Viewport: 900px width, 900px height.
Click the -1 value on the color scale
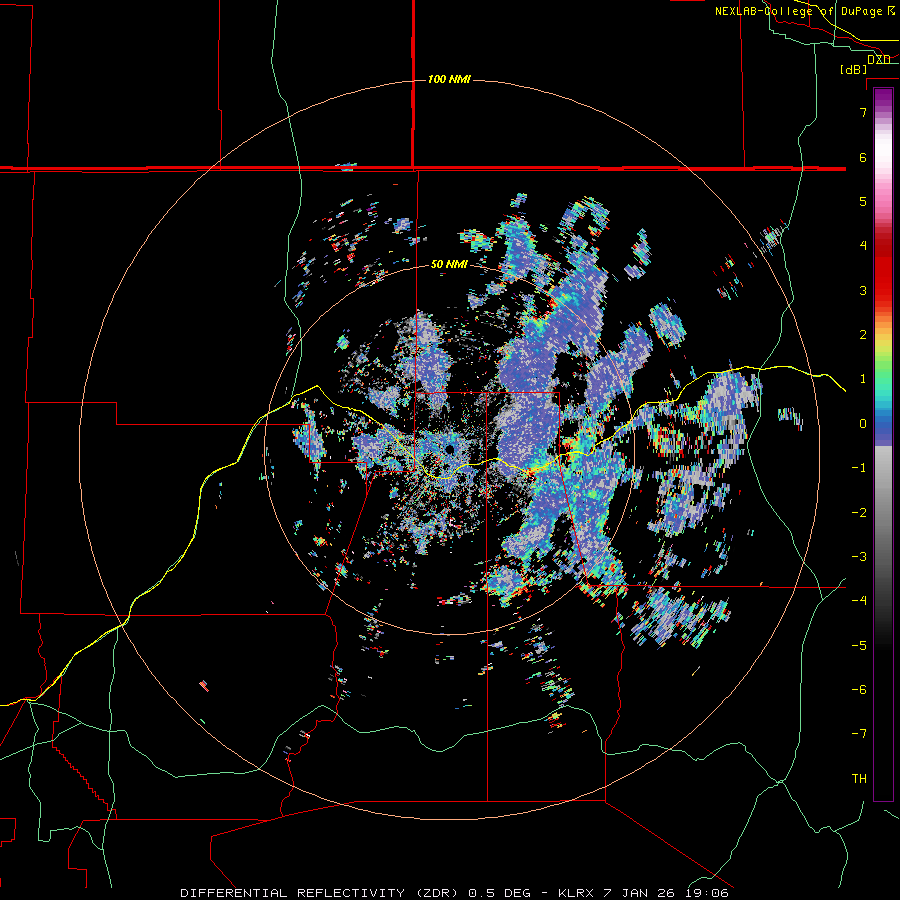pyautogui.click(x=859, y=468)
